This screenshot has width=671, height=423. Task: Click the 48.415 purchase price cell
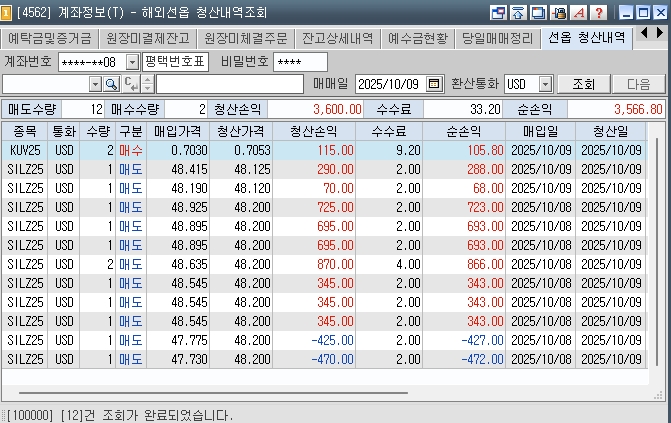pyautogui.click(x=178, y=170)
